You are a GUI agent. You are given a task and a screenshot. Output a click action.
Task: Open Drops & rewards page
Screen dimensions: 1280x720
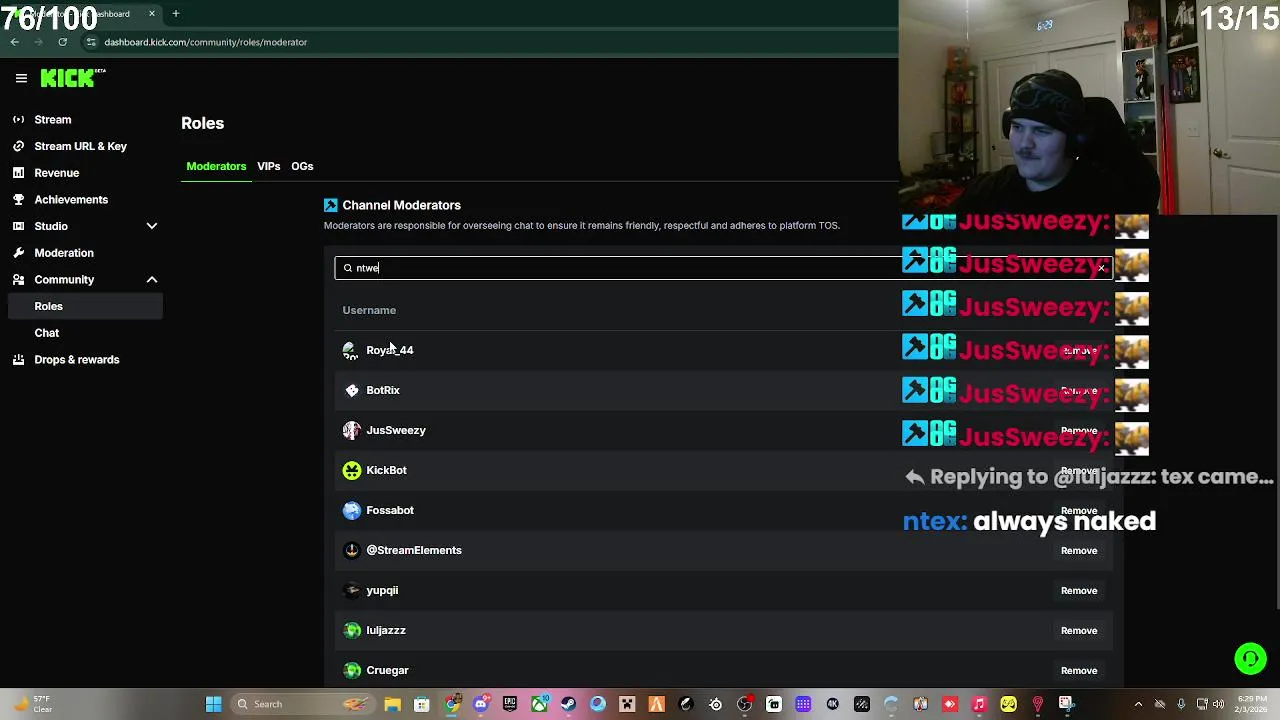click(x=76, y=360)
